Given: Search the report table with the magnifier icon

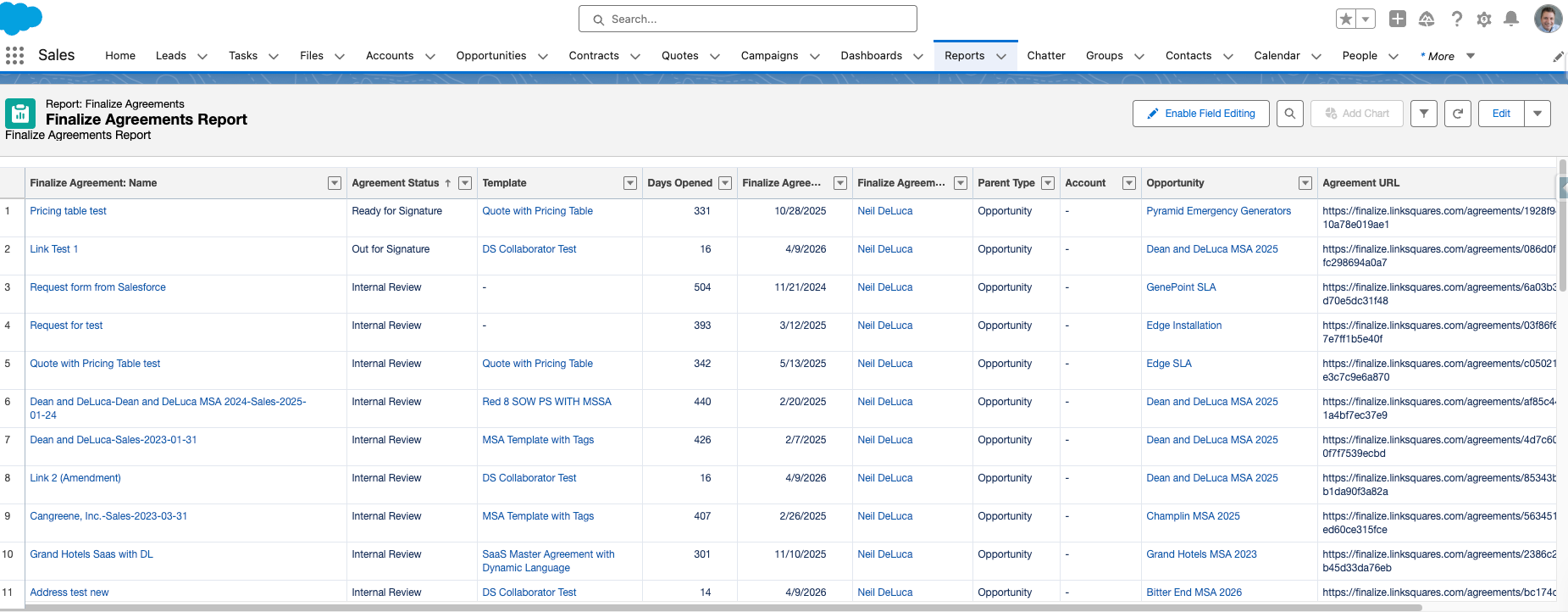Looking at the screenshot, I should pyautogui.click(x=1289, y=114).
